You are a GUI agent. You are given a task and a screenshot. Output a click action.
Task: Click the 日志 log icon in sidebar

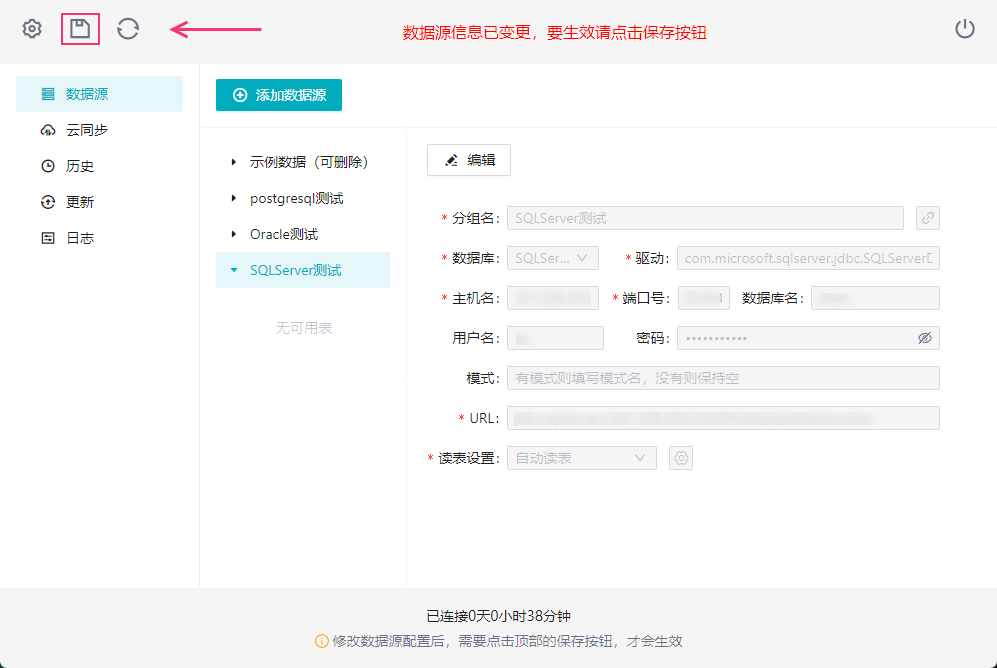tap(48, 238)
